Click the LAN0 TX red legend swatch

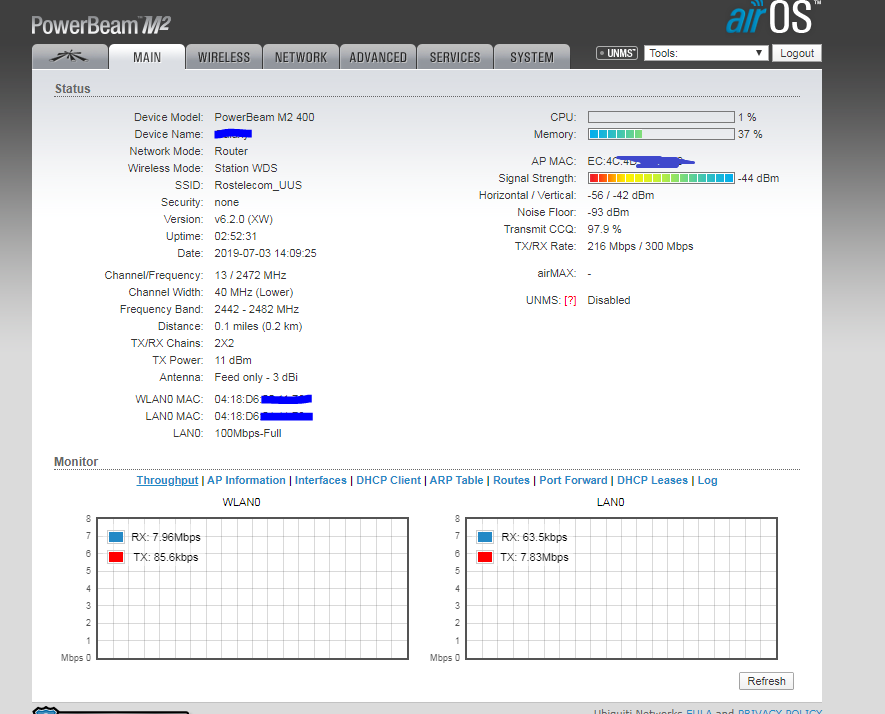485,557
